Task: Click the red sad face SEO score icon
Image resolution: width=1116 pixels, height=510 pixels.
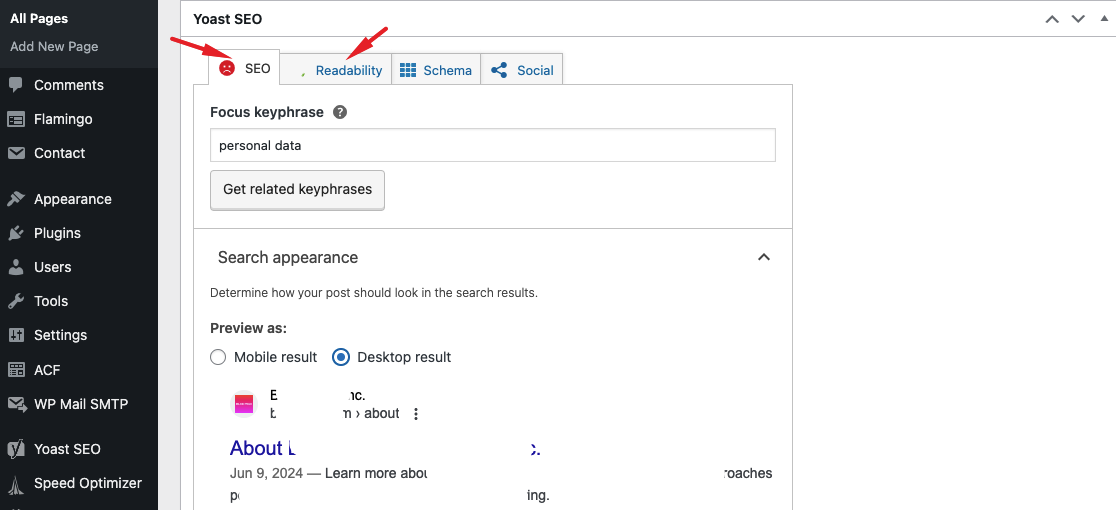Action: [227, 68]
